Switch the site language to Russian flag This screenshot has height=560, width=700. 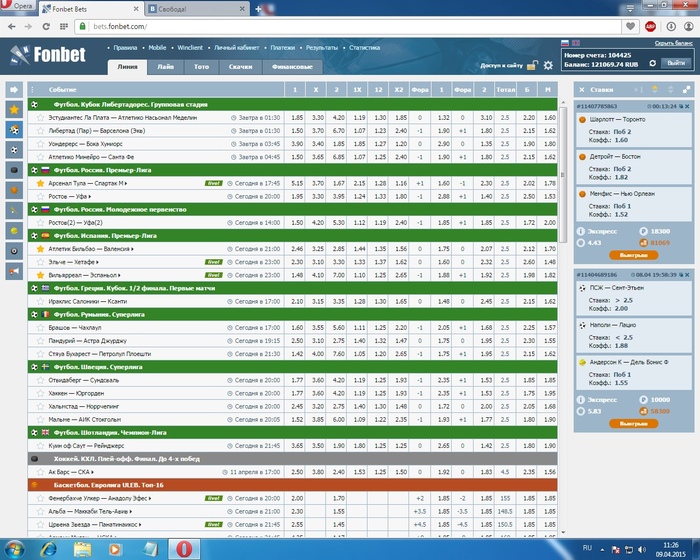tap(565, 43)
